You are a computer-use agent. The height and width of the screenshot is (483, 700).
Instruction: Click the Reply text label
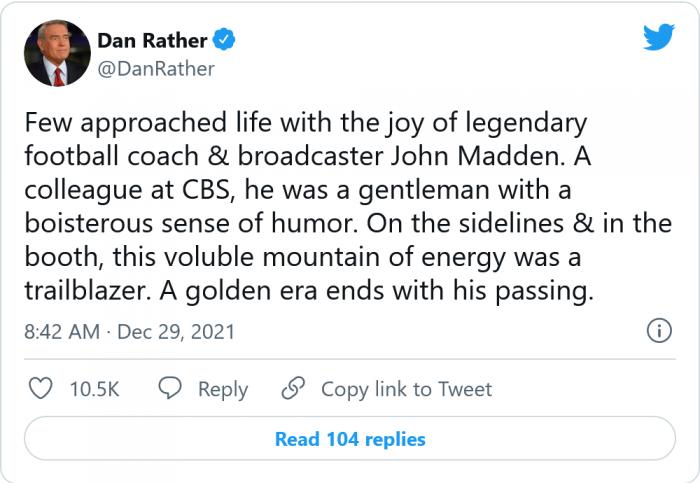coord(222,389)
